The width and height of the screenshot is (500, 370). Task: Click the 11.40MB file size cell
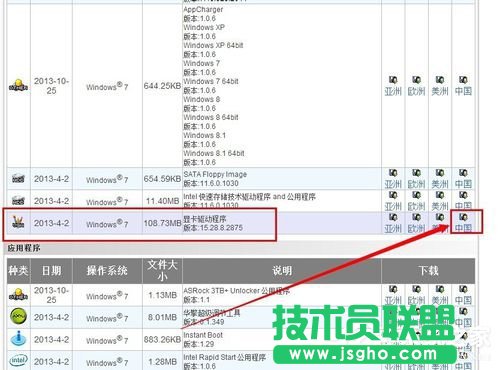tap(162, 201)
